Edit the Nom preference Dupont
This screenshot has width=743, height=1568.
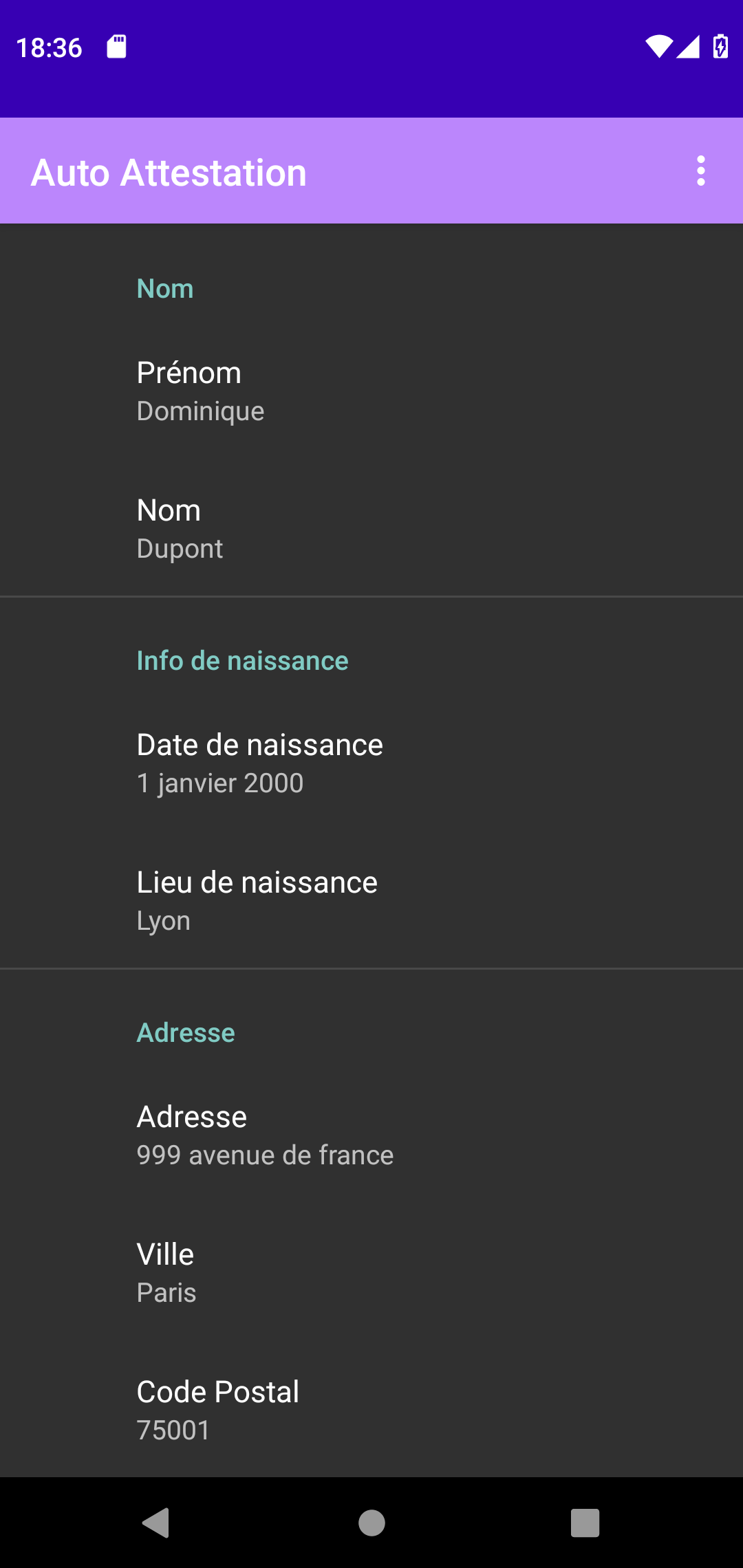coord(371,528)
